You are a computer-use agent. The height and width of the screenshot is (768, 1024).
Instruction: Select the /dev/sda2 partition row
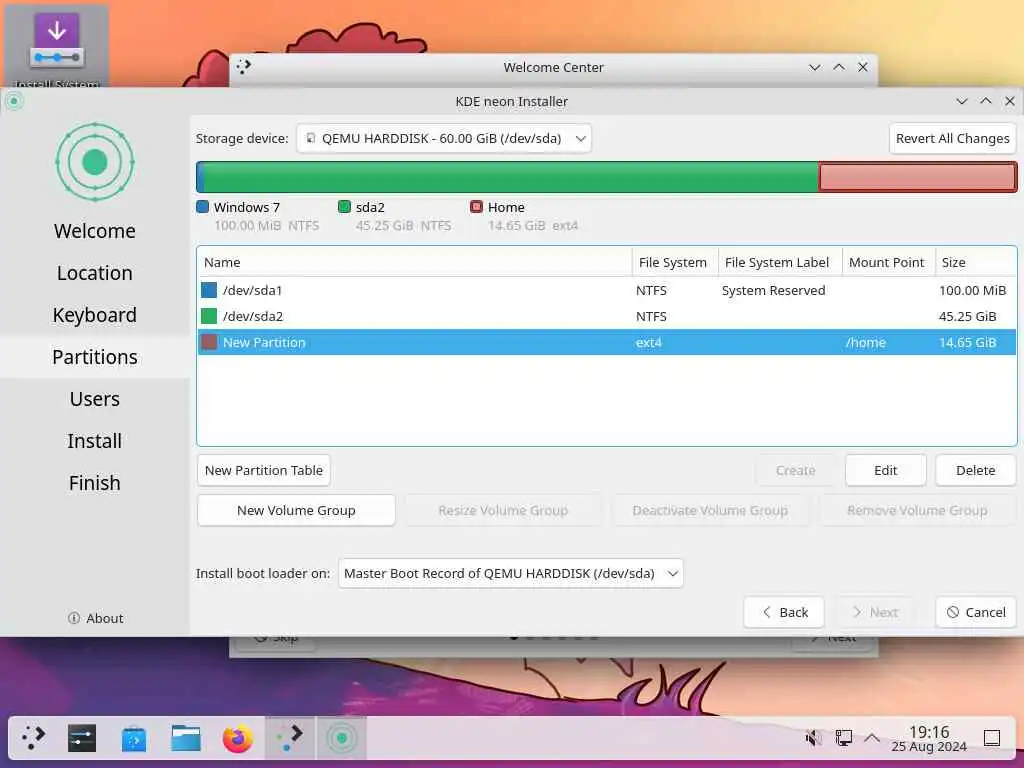[607, 316]
